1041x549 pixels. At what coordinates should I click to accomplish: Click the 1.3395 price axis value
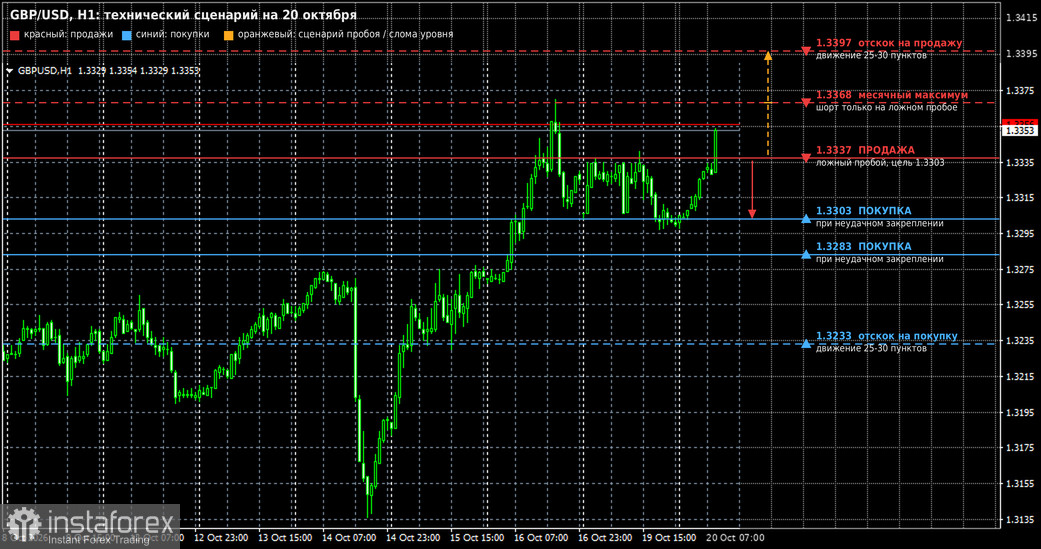tap(1020, 54)
